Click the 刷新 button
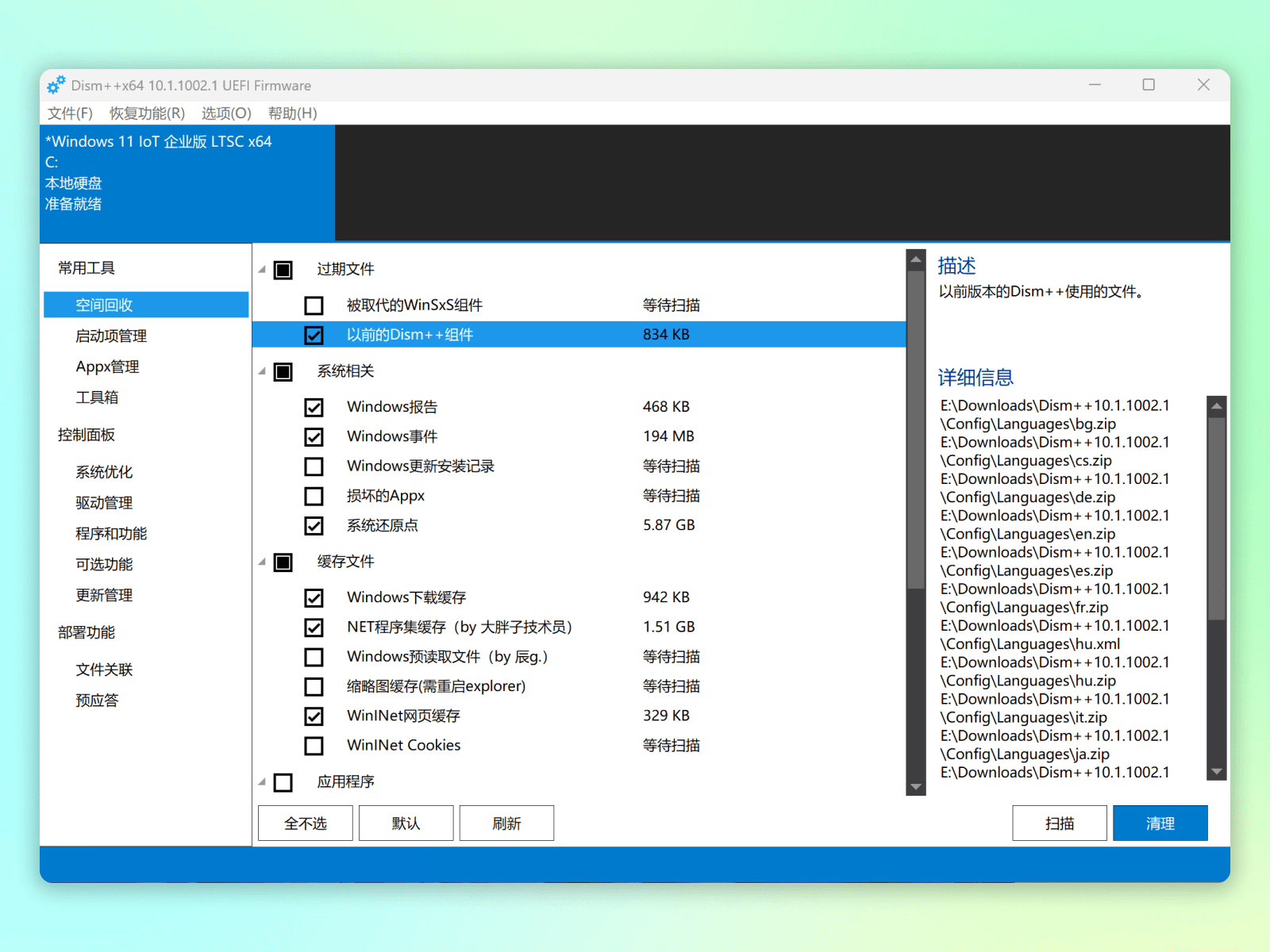The image size is (1270, 952). [x=506, y=823]
